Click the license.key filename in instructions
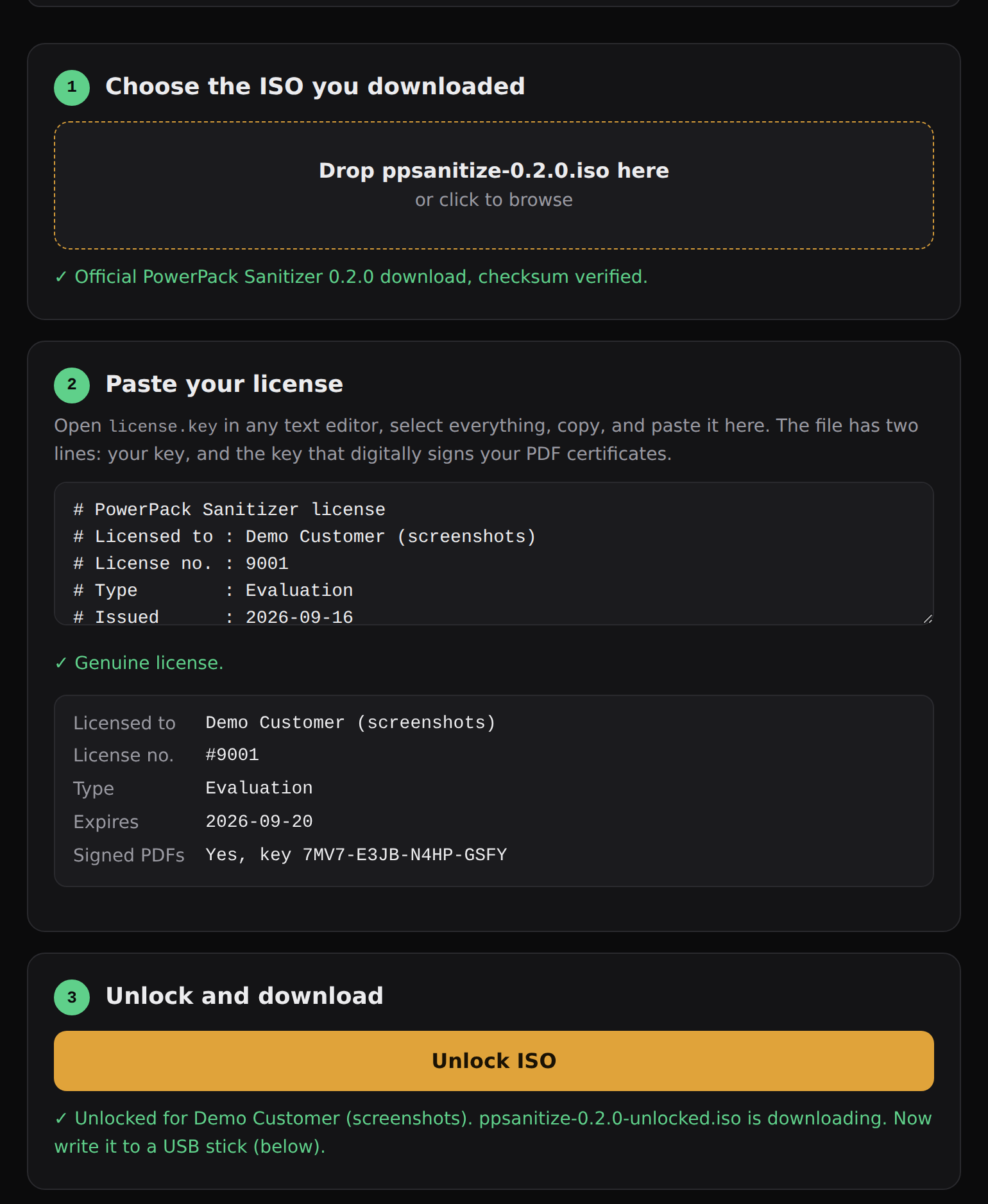Image resolution: width=988 pixels, height=1204 pixels. [163, 426]
